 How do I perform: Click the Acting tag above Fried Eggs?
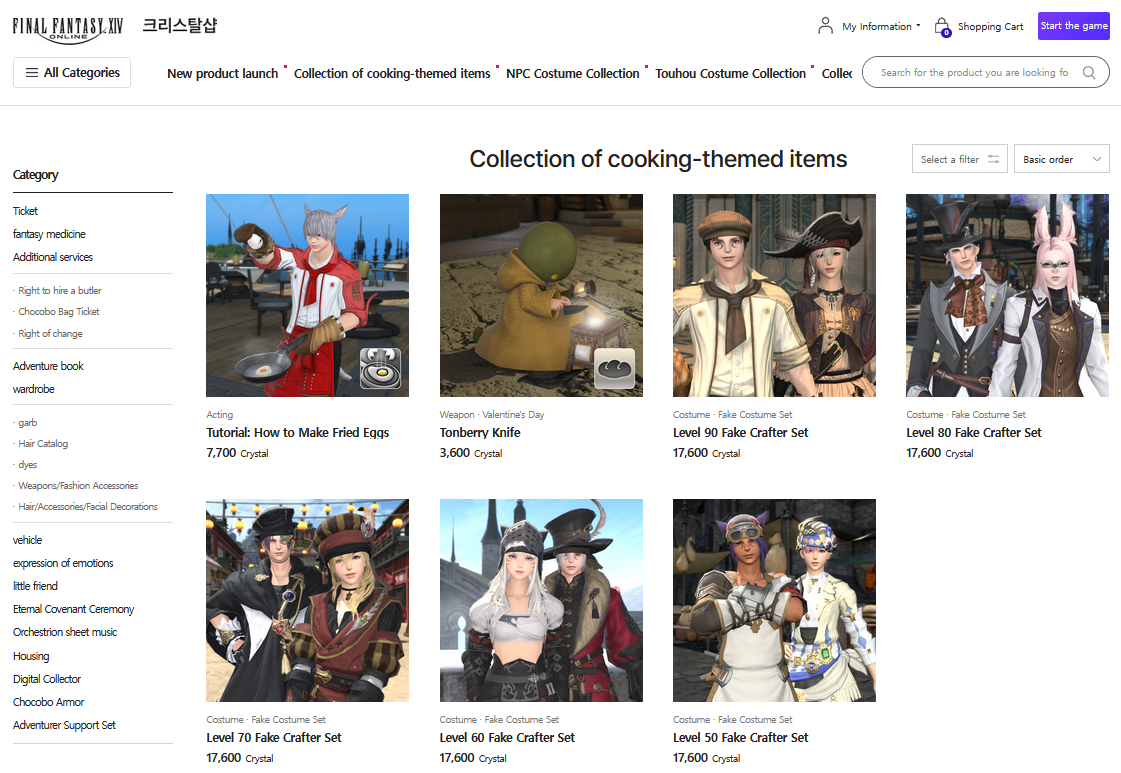point(219,415)
